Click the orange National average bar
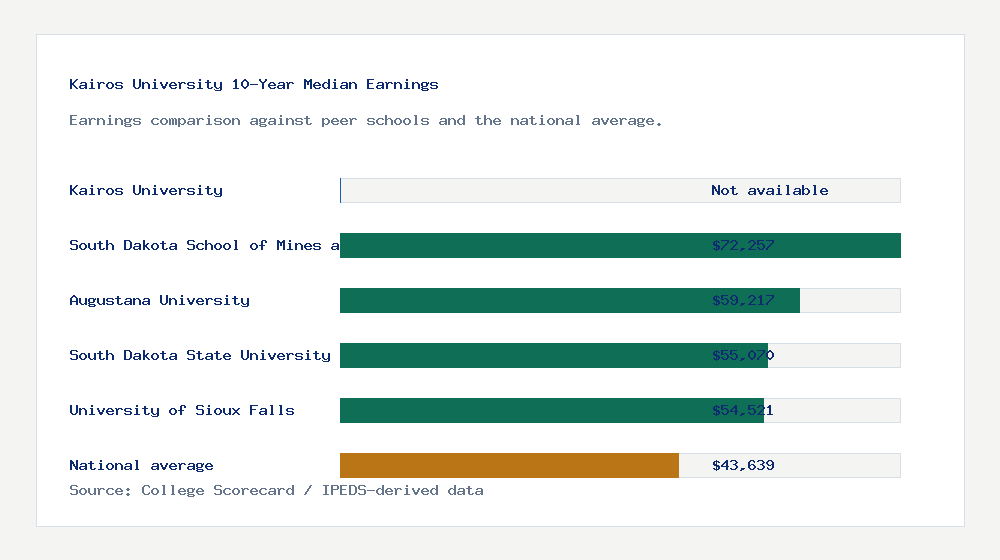Screen dimensions: 1000x560 coord(510,466)
